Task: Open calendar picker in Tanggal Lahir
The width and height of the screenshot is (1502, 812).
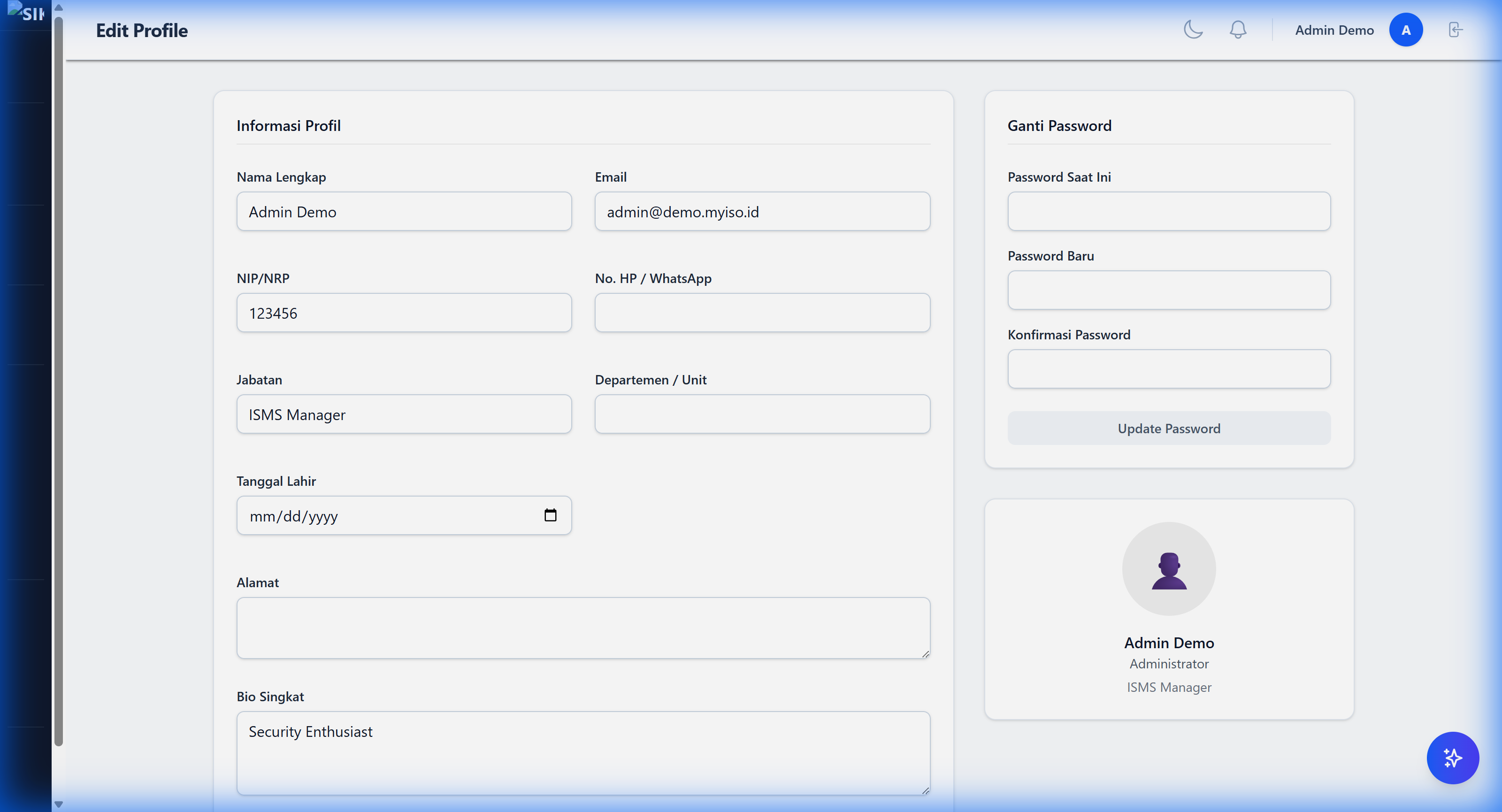Action: point(550,515)
